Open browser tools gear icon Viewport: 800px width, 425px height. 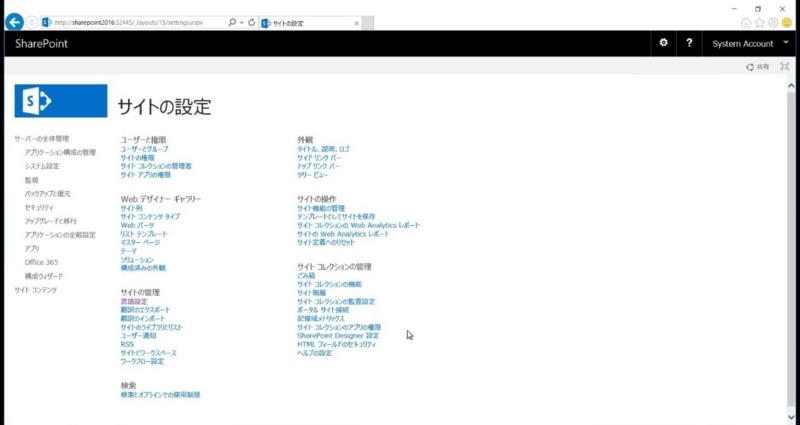[x=773, y=22]
